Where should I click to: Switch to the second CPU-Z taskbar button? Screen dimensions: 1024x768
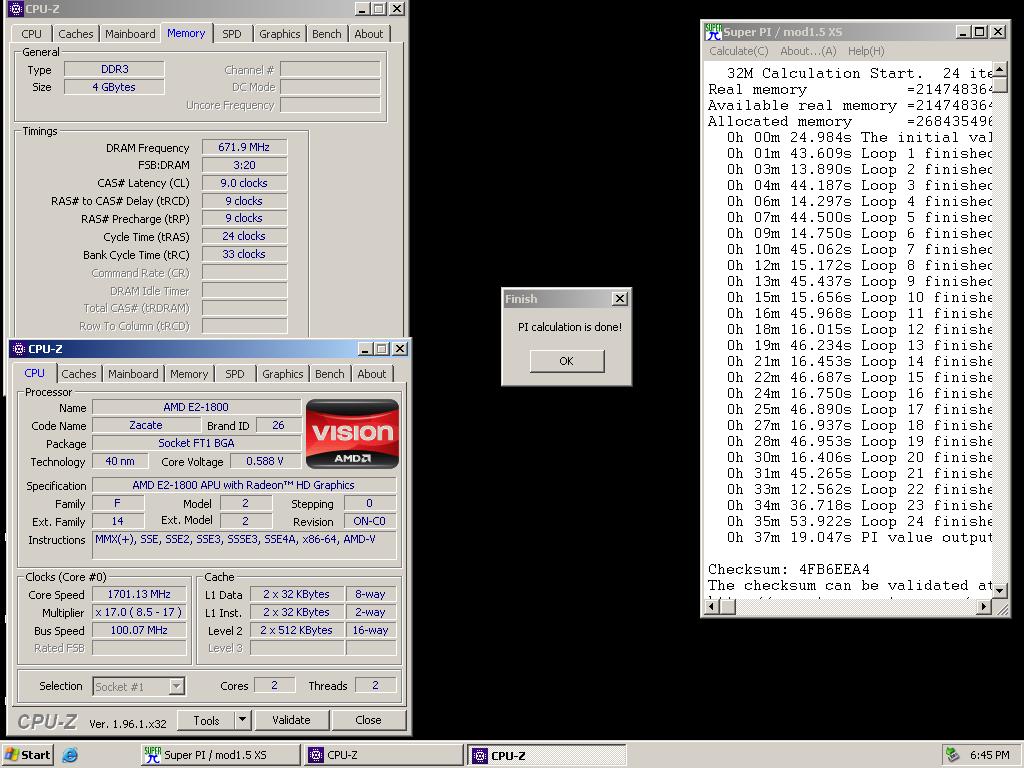(547, 755)
